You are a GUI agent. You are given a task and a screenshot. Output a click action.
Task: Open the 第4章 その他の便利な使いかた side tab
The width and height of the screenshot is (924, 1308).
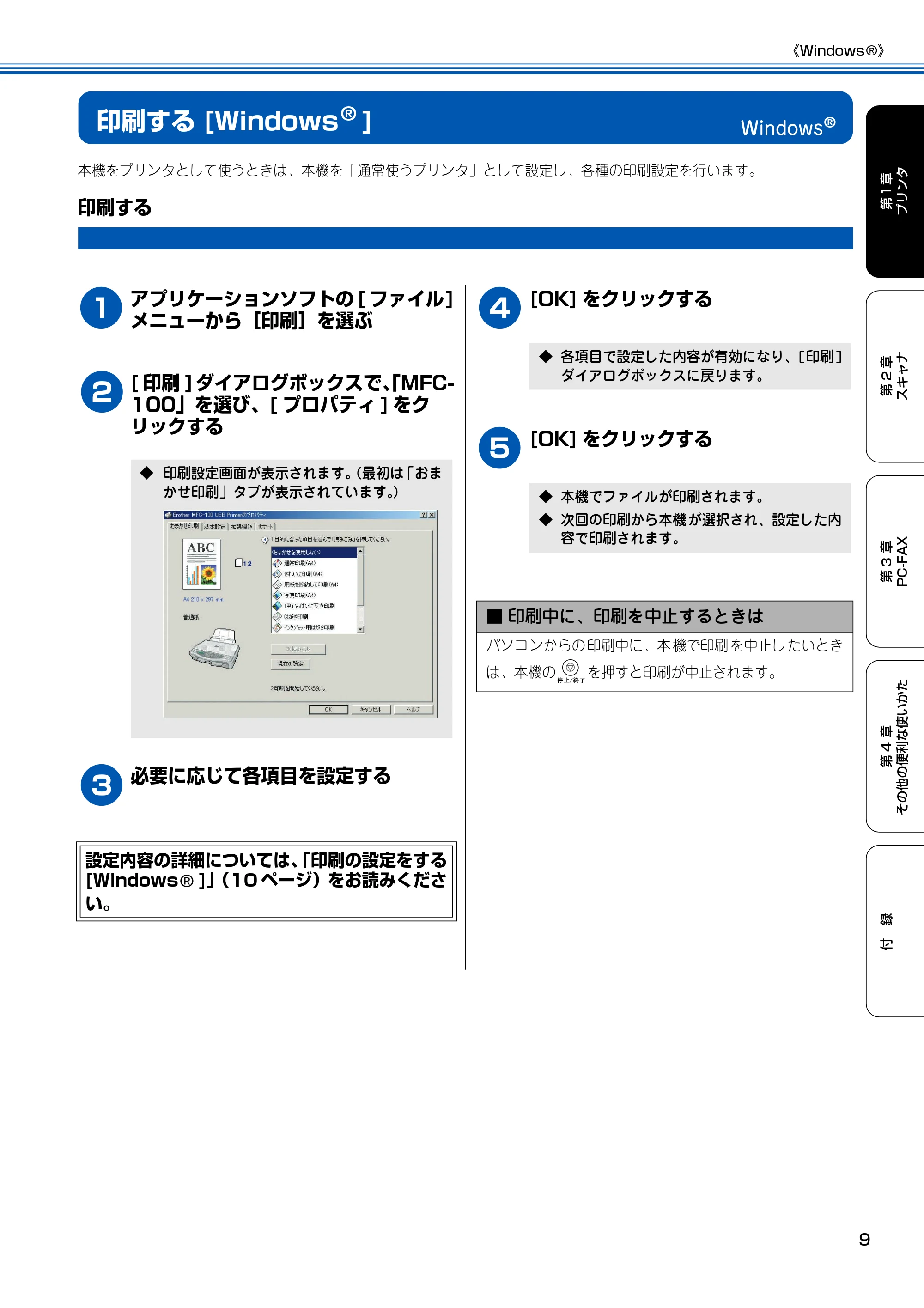click(895, 746)
